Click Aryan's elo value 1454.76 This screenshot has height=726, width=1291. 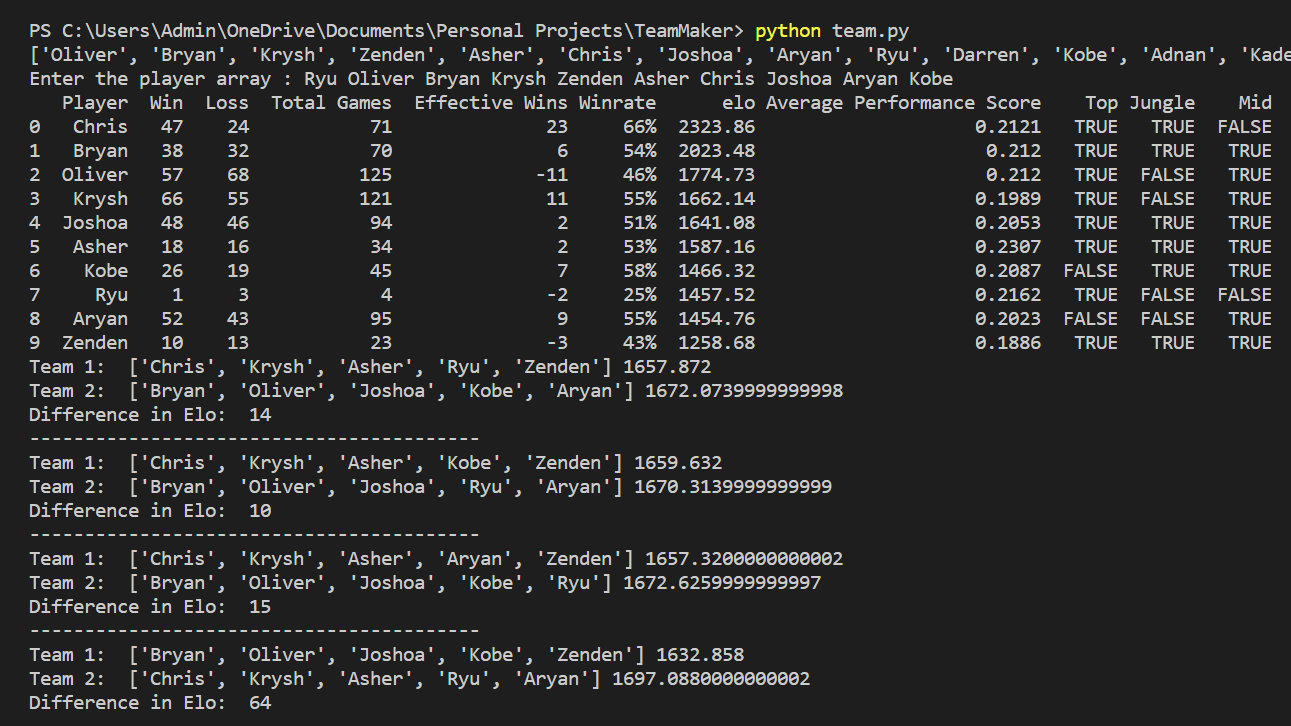(x=717, y=319)
